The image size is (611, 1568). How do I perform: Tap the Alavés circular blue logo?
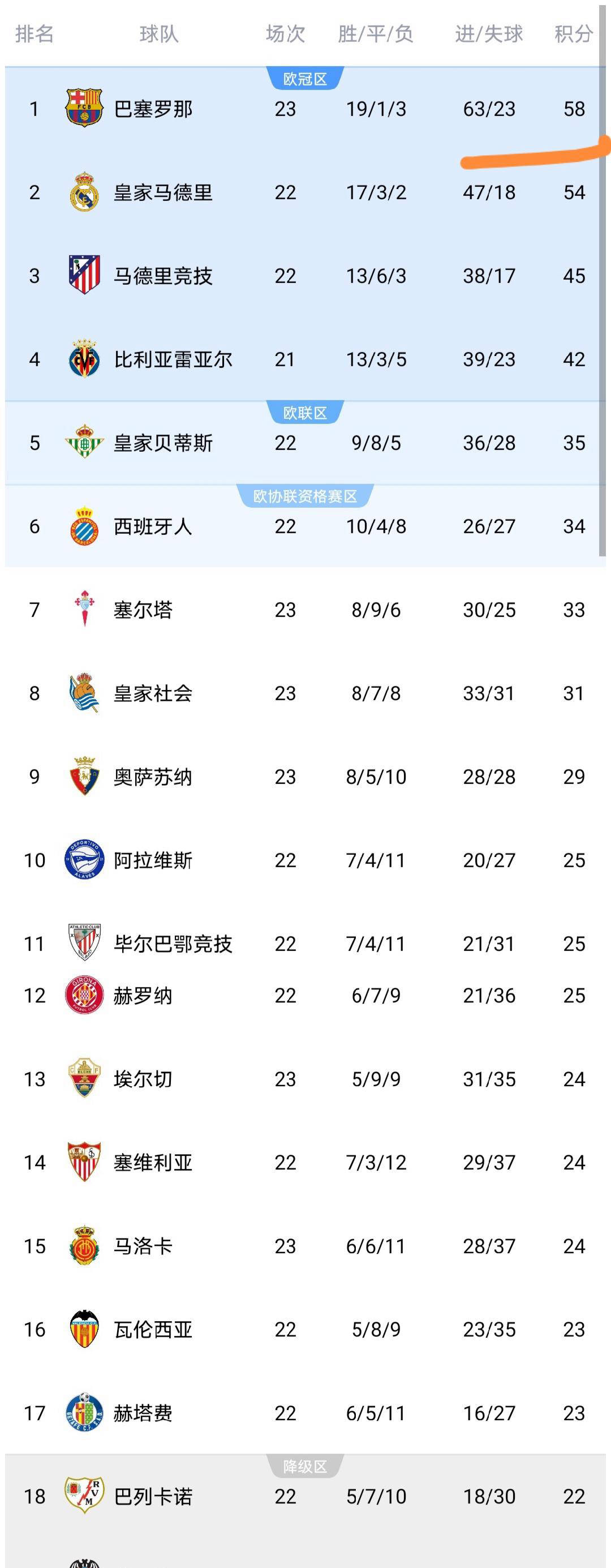[84, 859]
